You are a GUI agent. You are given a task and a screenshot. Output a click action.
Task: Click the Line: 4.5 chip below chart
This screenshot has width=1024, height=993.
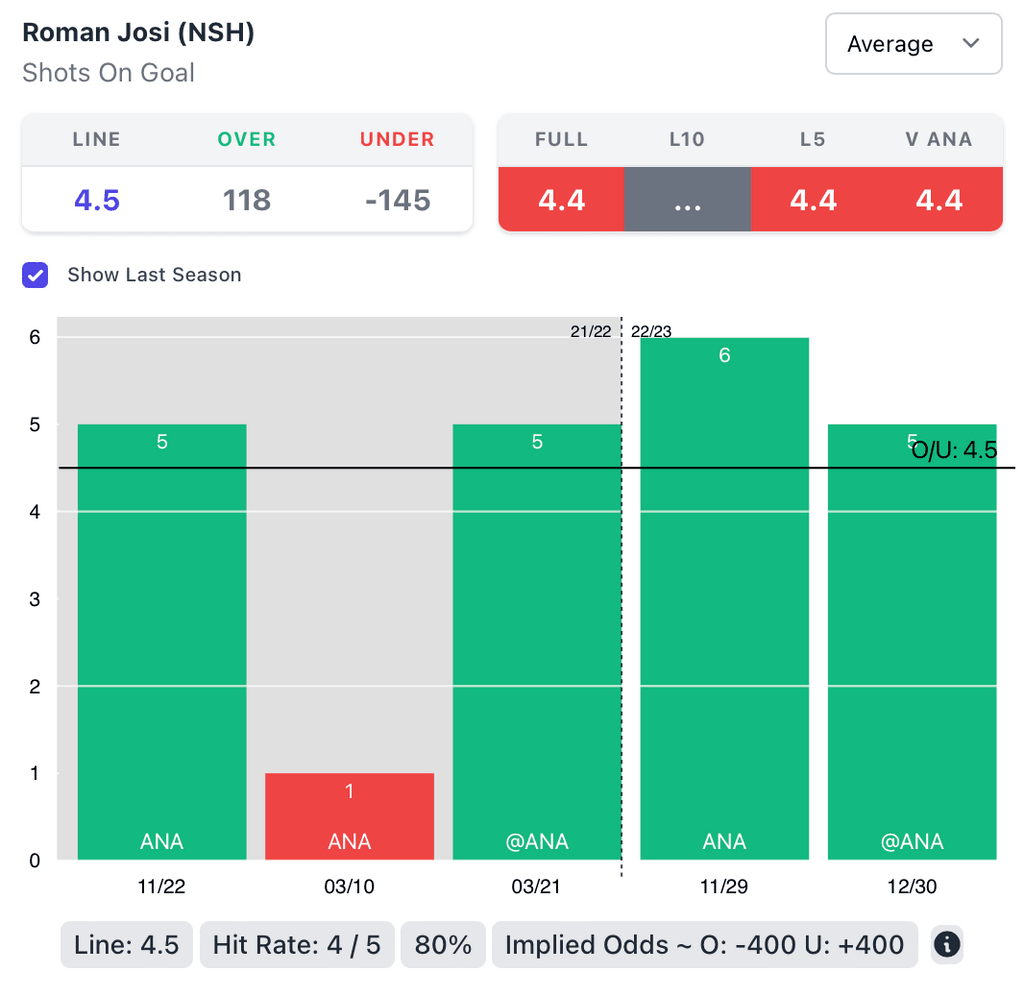click(x=127, y=944)
